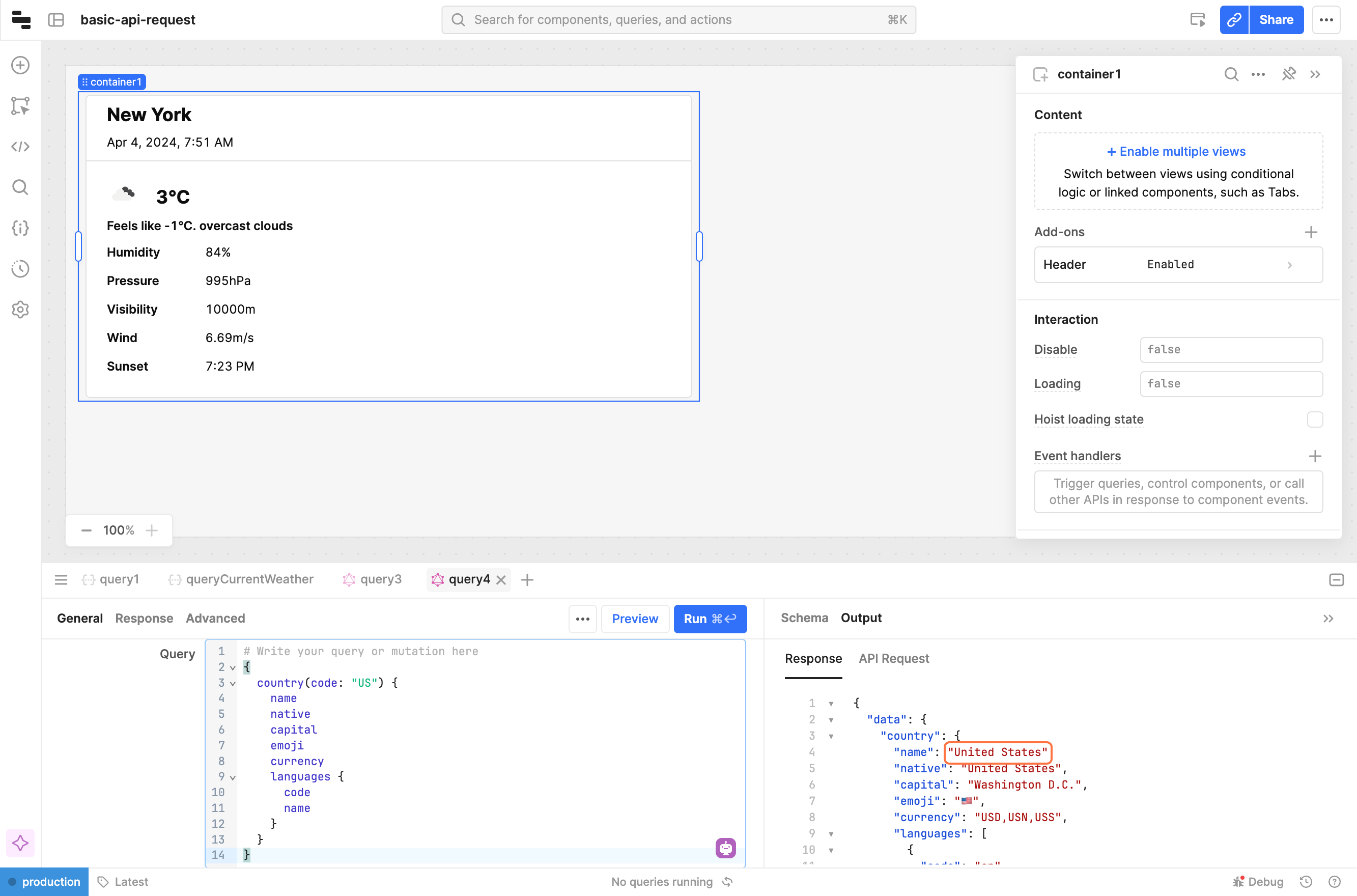Collapse the languages block on line 9
This screenshot has height=896, width=1357.
click(x=233, y=777)
